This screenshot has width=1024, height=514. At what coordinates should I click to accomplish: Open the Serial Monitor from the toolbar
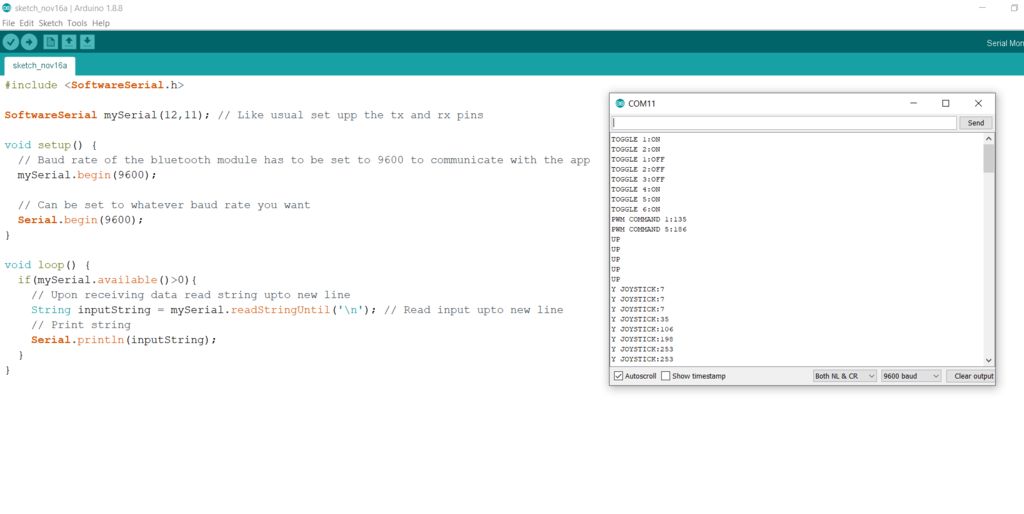point(1005,43)
